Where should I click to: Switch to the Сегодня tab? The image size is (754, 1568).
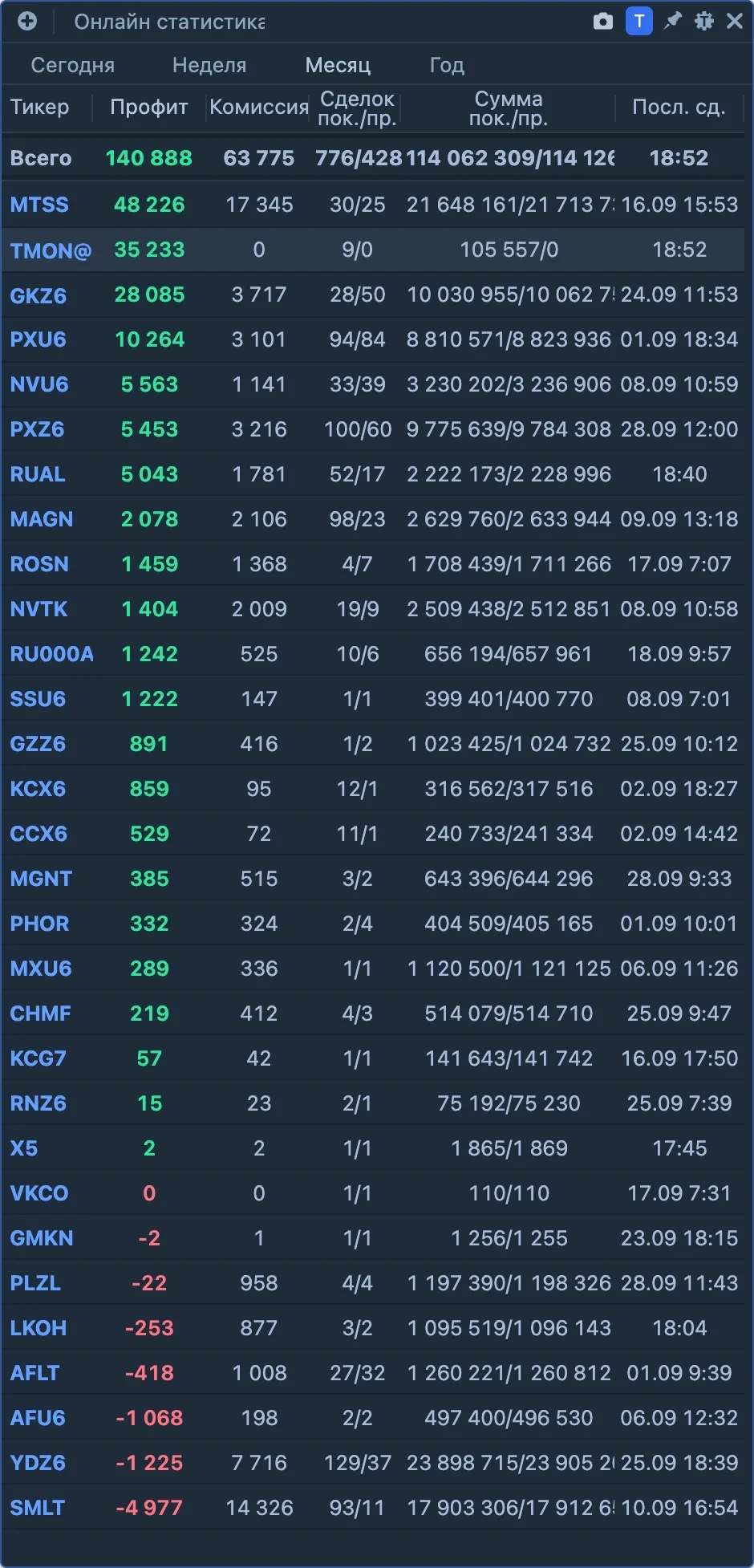coord(73,65)
